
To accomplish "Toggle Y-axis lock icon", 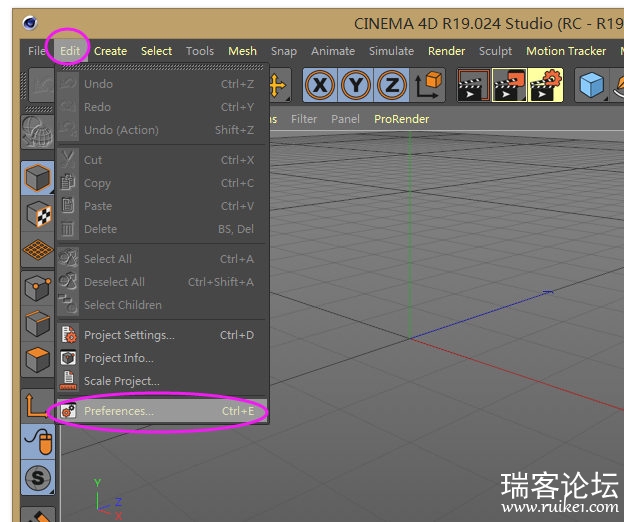I will tap(356, 85).
